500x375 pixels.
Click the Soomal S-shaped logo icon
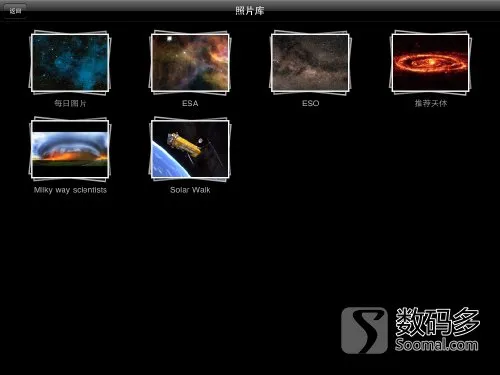pyautogui.click(x=364, y=330)
